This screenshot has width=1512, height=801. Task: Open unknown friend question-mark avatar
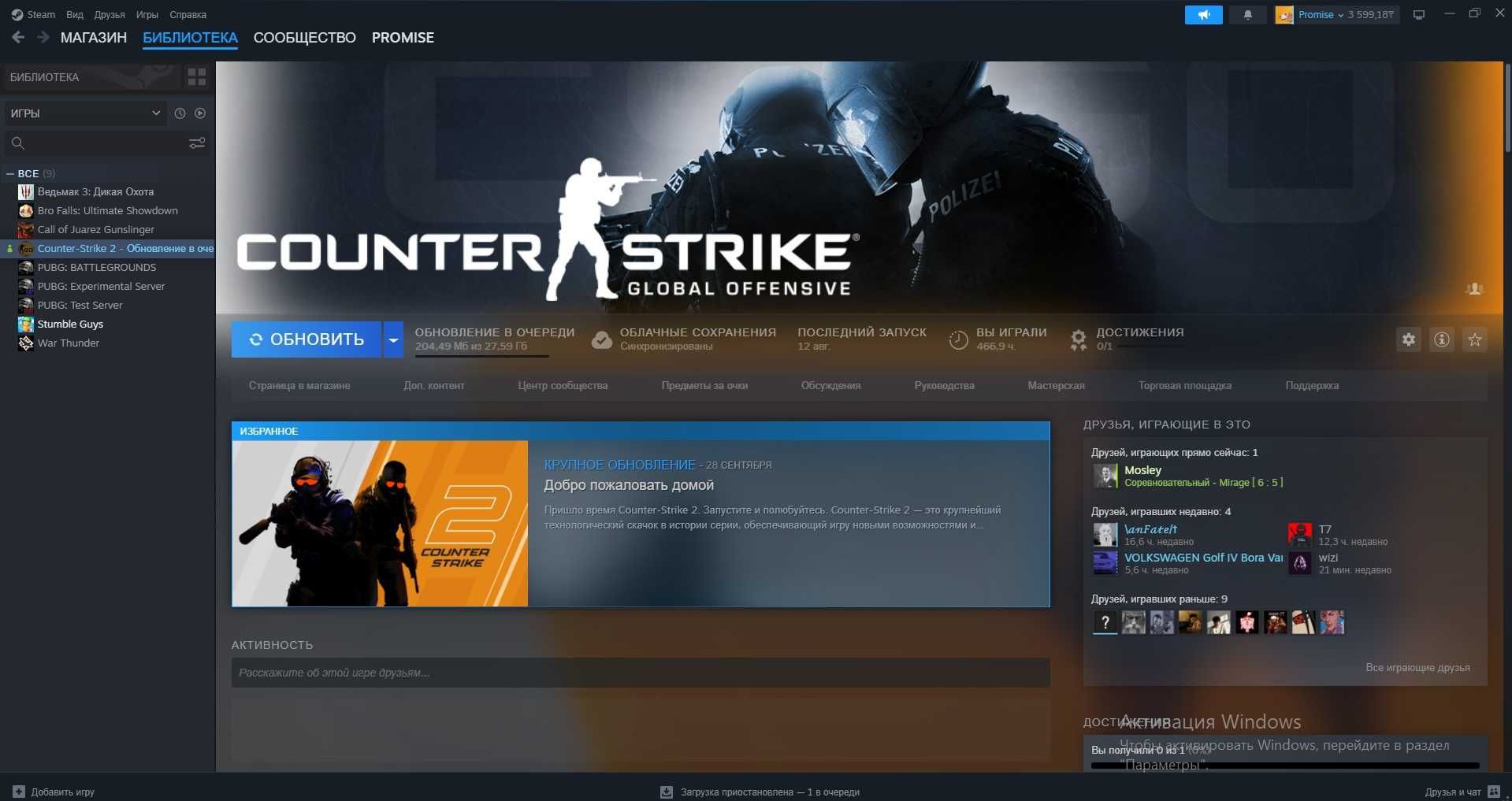click(1105, 622)
